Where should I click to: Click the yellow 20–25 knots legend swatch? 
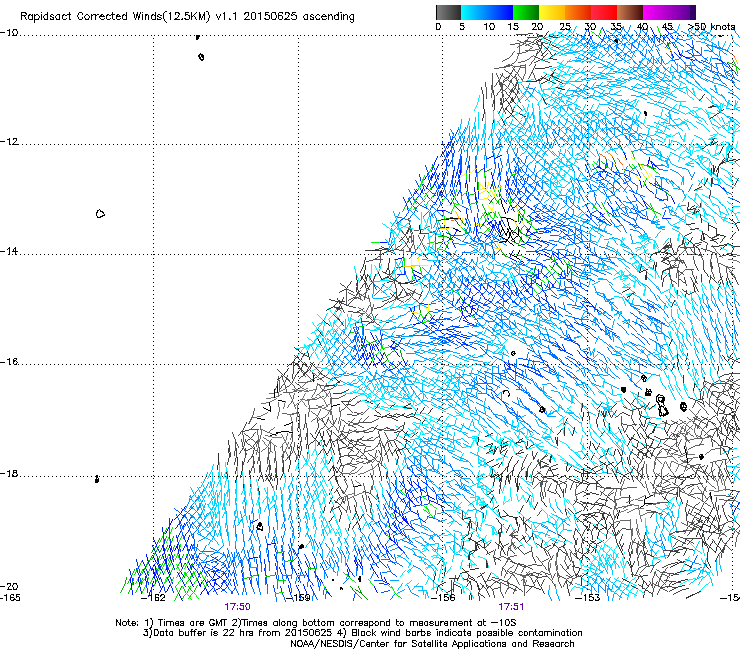552,12
